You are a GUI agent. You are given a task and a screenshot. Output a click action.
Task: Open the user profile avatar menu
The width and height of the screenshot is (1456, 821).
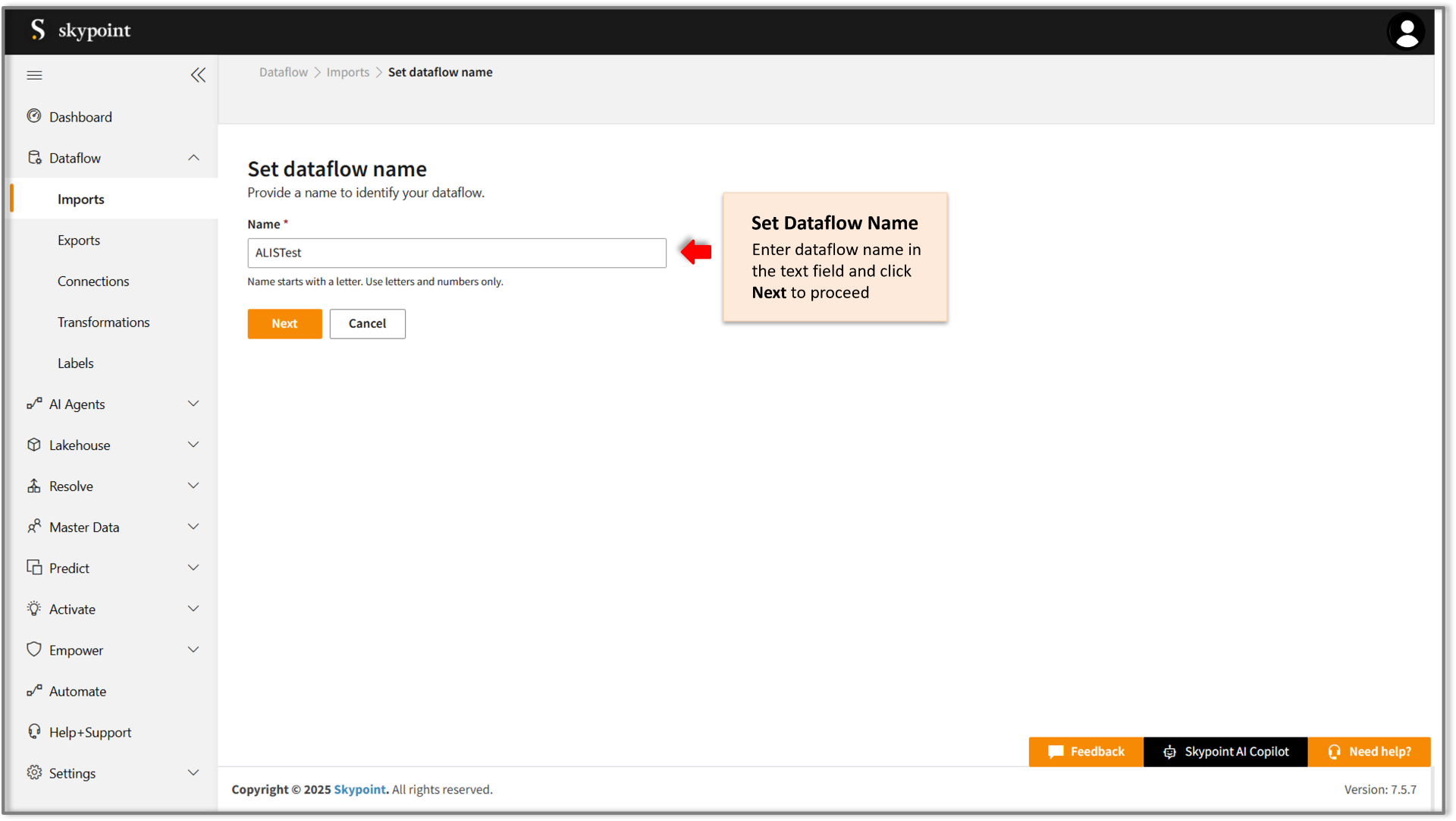[x=1406, y=31]
